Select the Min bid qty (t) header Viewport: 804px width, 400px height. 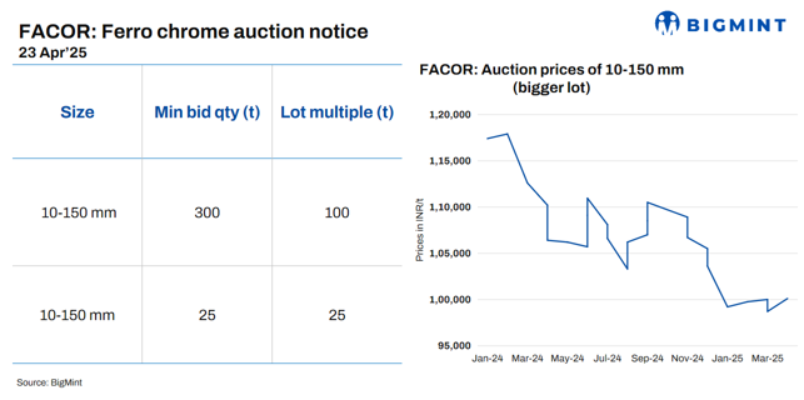(207, 112)
